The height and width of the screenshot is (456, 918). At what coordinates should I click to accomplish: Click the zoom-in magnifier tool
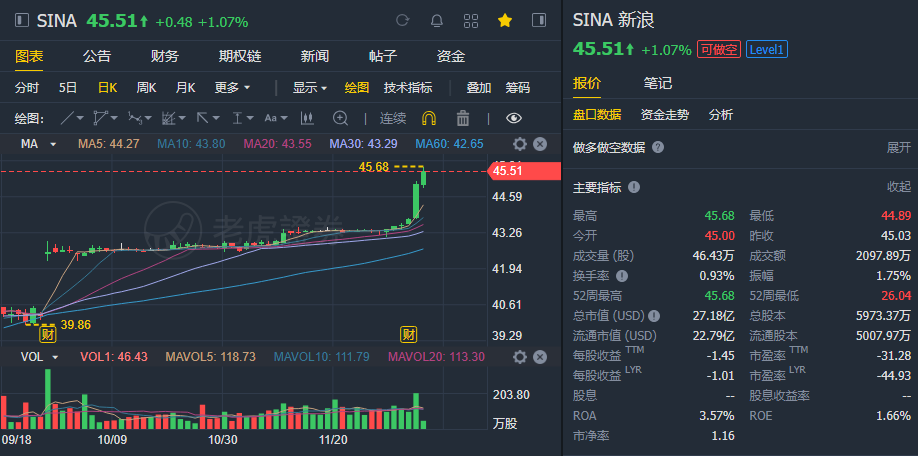(x=340, y=118)
